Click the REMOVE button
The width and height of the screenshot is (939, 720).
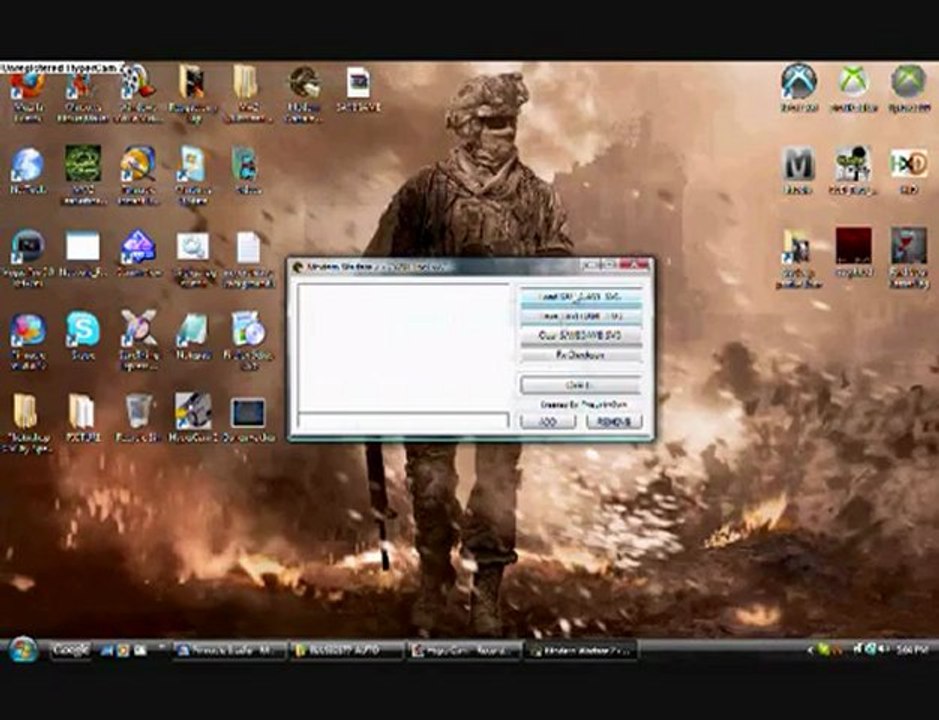[614, 421]
